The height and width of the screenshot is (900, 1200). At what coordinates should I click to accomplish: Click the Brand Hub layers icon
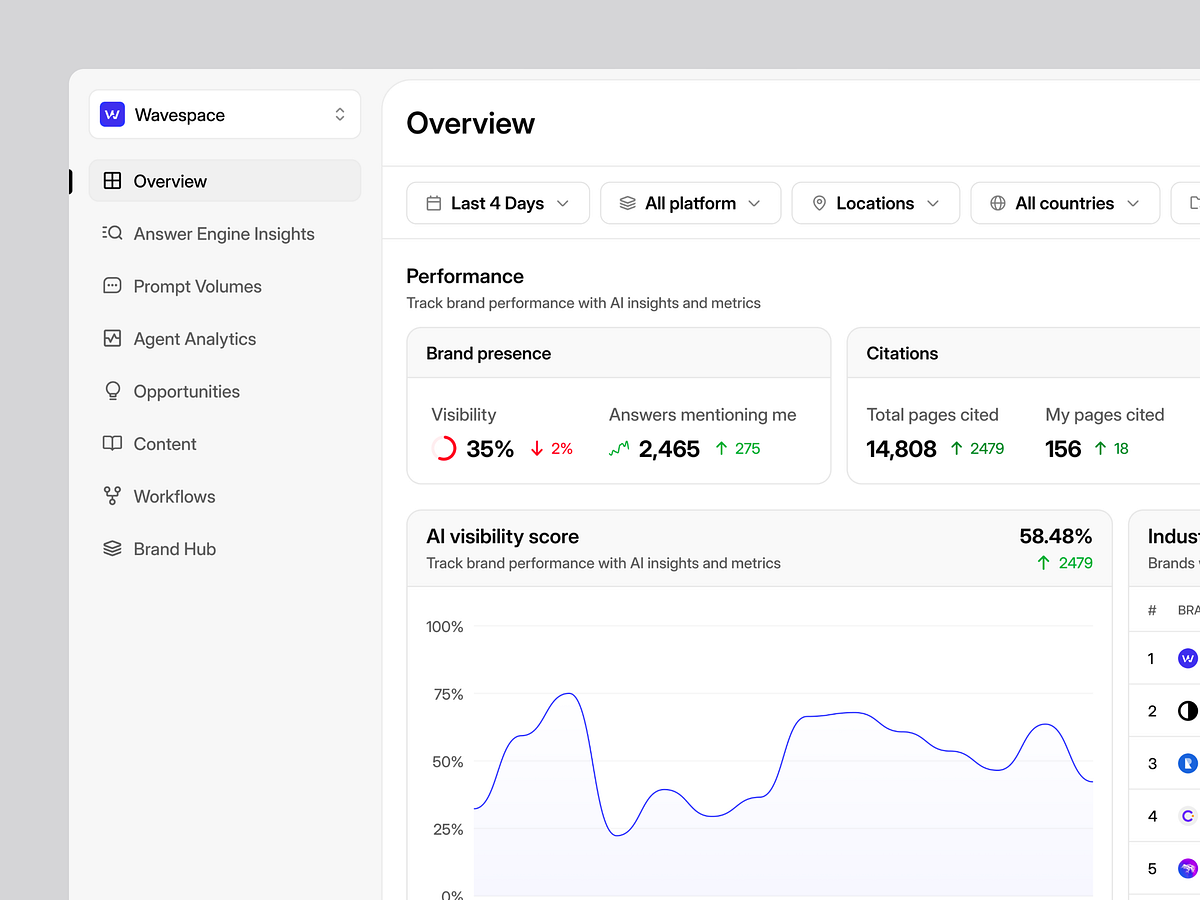112,549
